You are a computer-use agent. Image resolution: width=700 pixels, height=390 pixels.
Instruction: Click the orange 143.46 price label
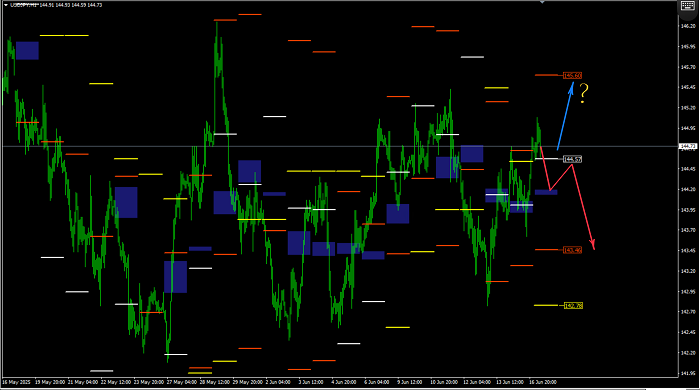[x=572, y=250]
